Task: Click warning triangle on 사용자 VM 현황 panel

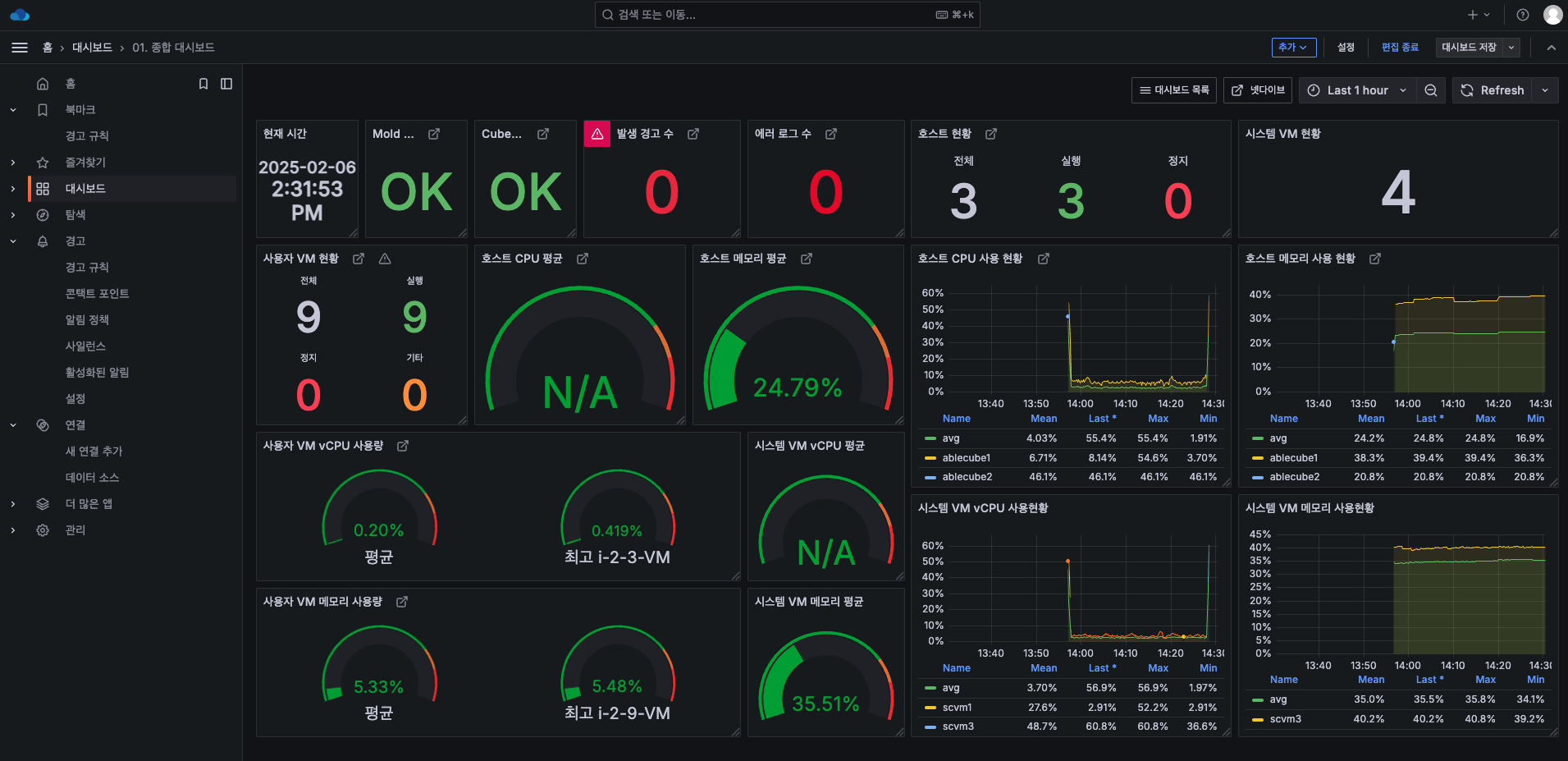Action: coord(385,259)
